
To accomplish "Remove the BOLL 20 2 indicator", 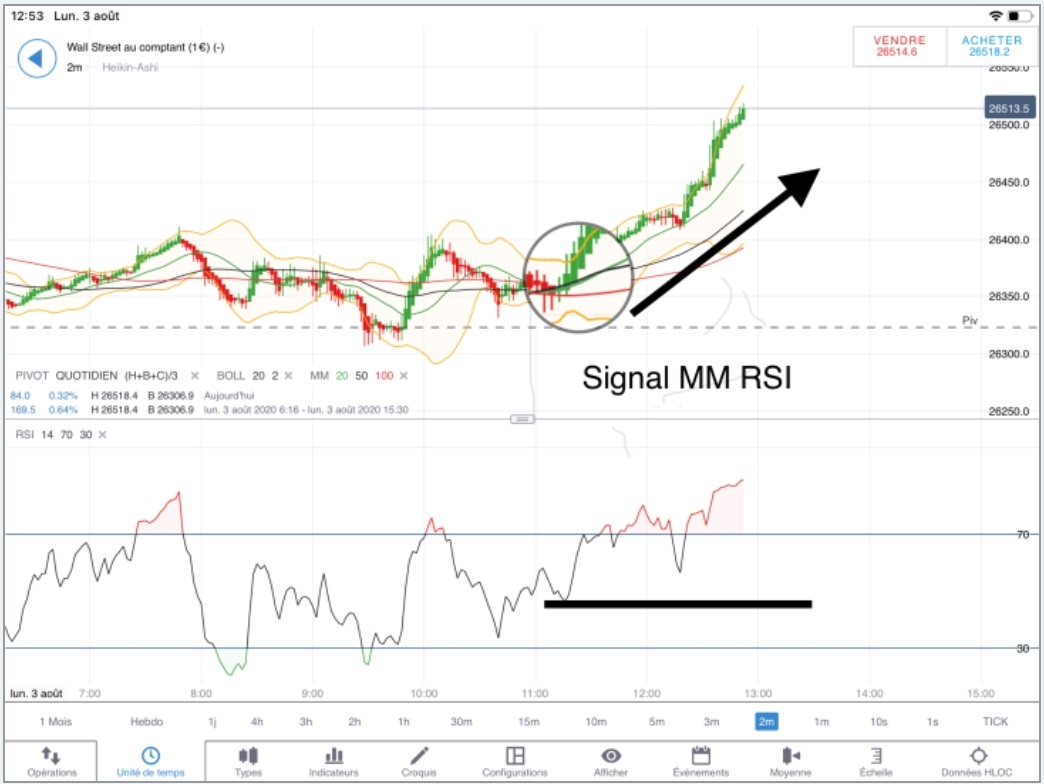I will [x=289, y=376].
